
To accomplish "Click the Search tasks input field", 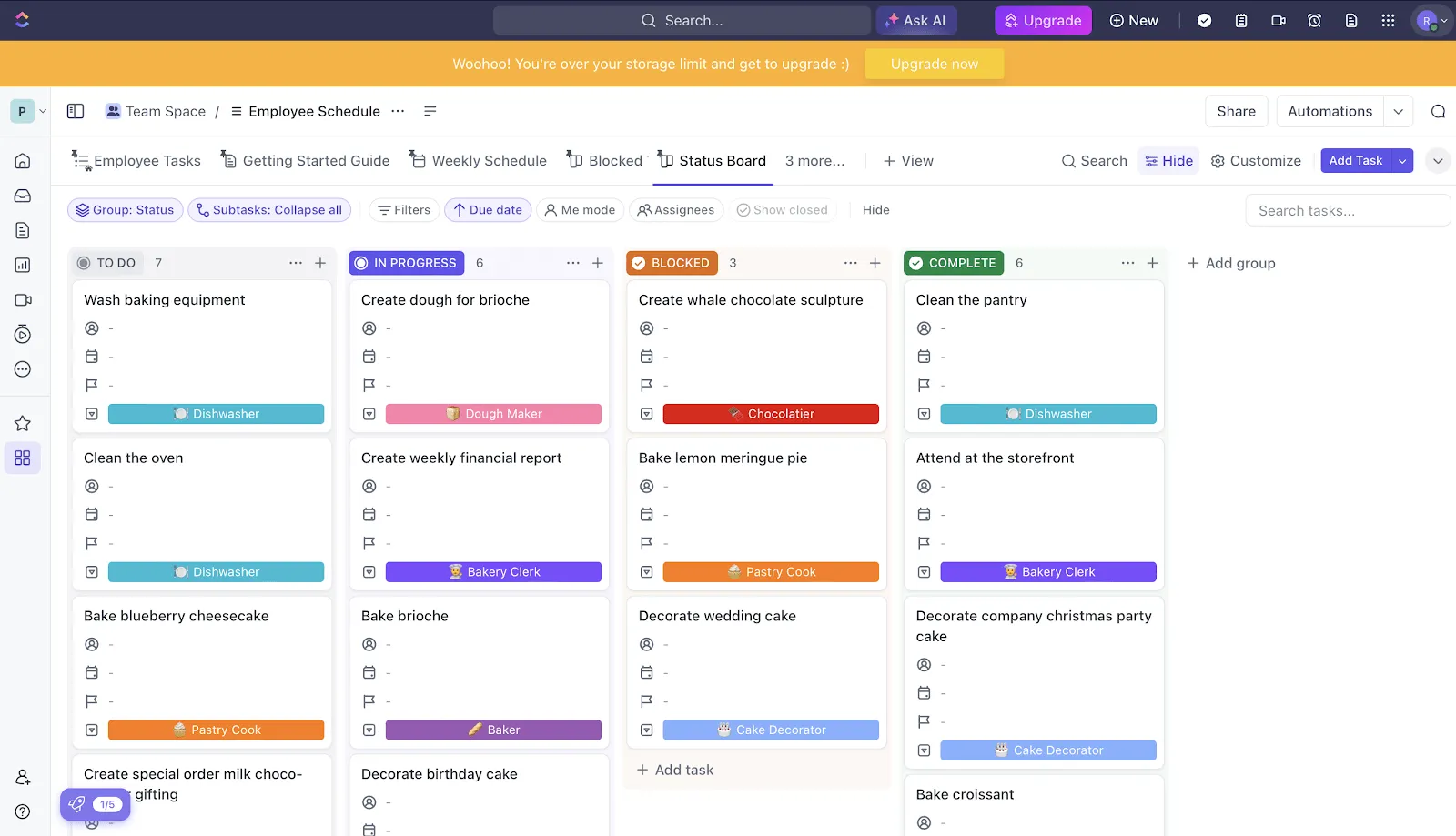I will click(1348, 210).
